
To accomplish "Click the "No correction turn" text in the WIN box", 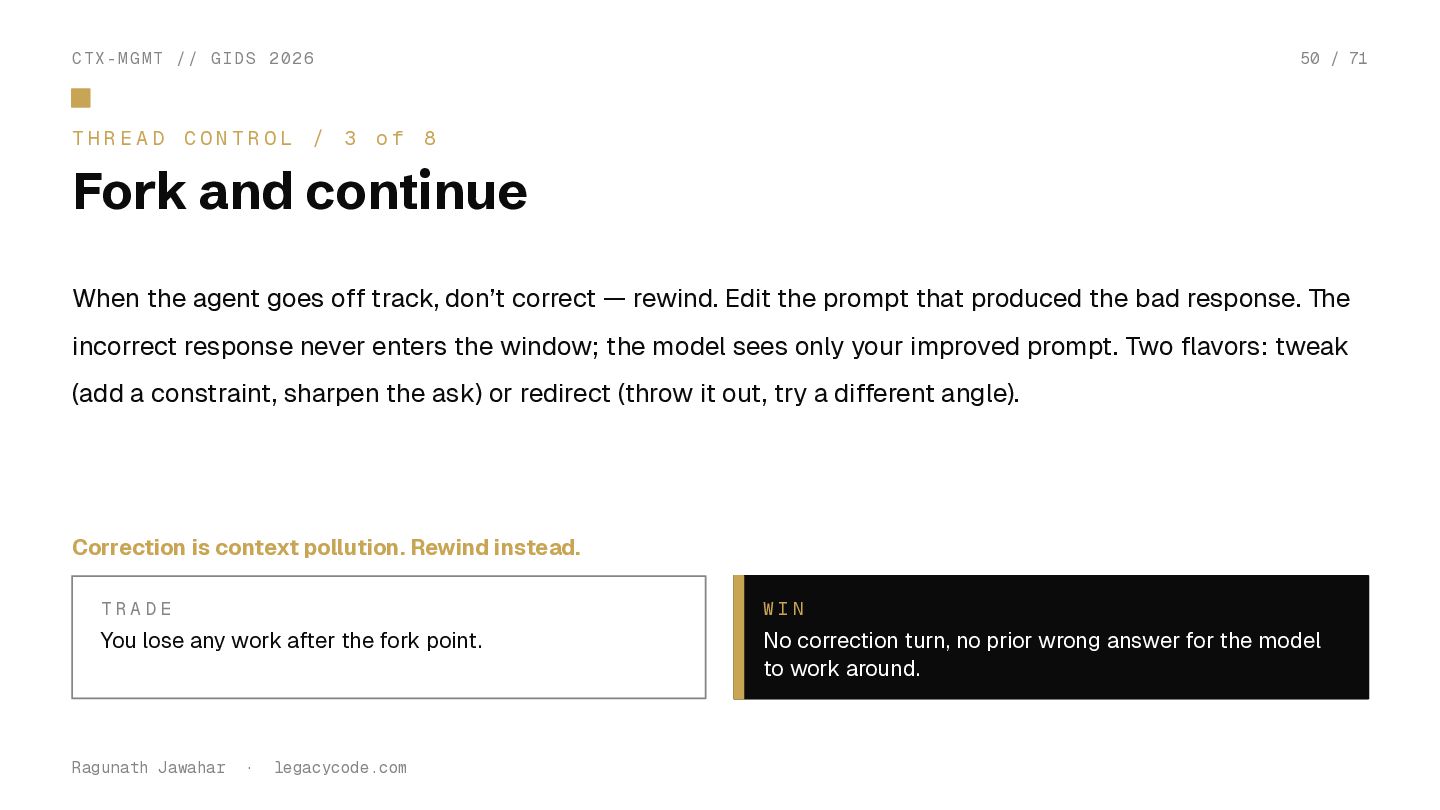I will pos(856,641).
